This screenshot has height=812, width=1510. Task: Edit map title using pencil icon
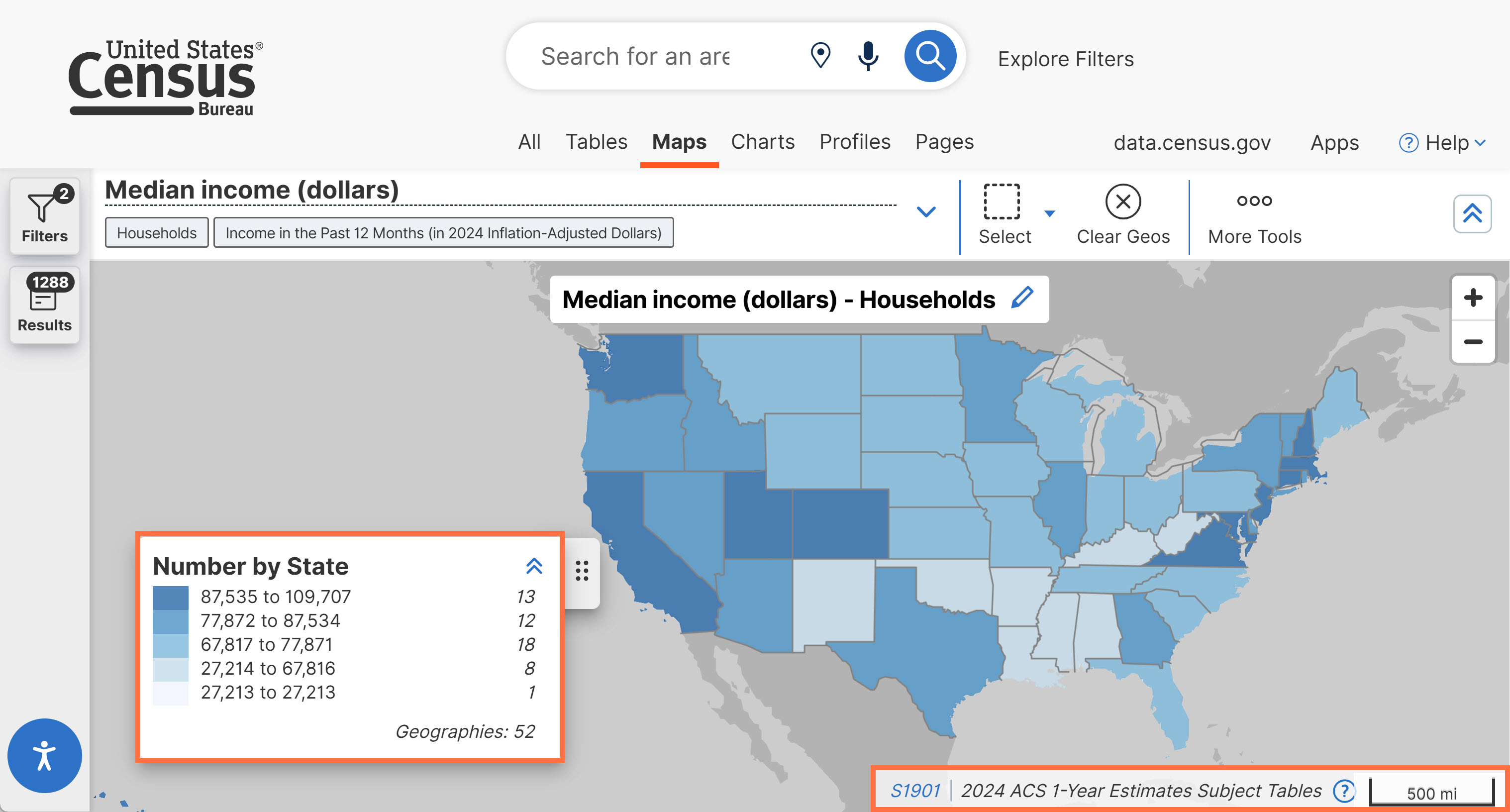[x=1022, y=298]
